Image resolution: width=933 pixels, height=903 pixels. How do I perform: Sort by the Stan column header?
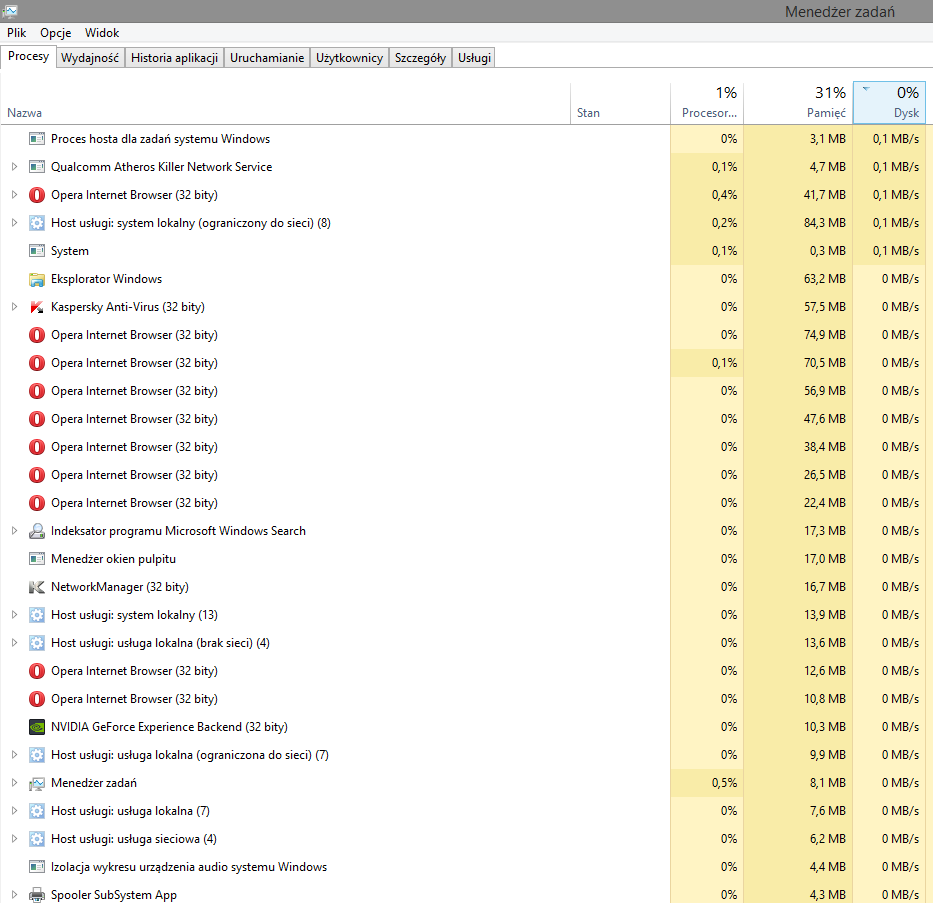[620, 104]
